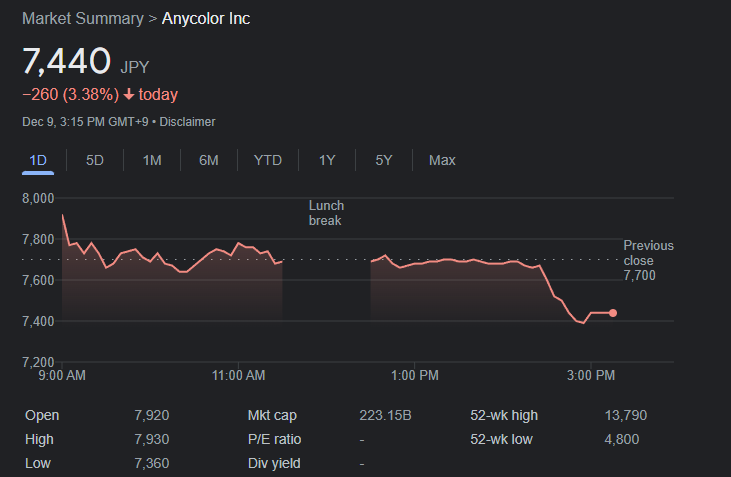
Task: Switch to the 5D chart tab
Action: coord(95,160)
